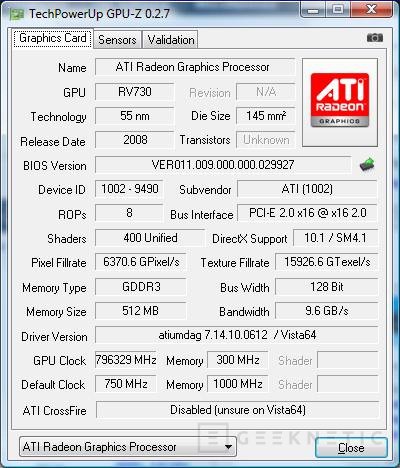Click the camera screenshot icon
The image size is (400, 468).
coord(375,38)
